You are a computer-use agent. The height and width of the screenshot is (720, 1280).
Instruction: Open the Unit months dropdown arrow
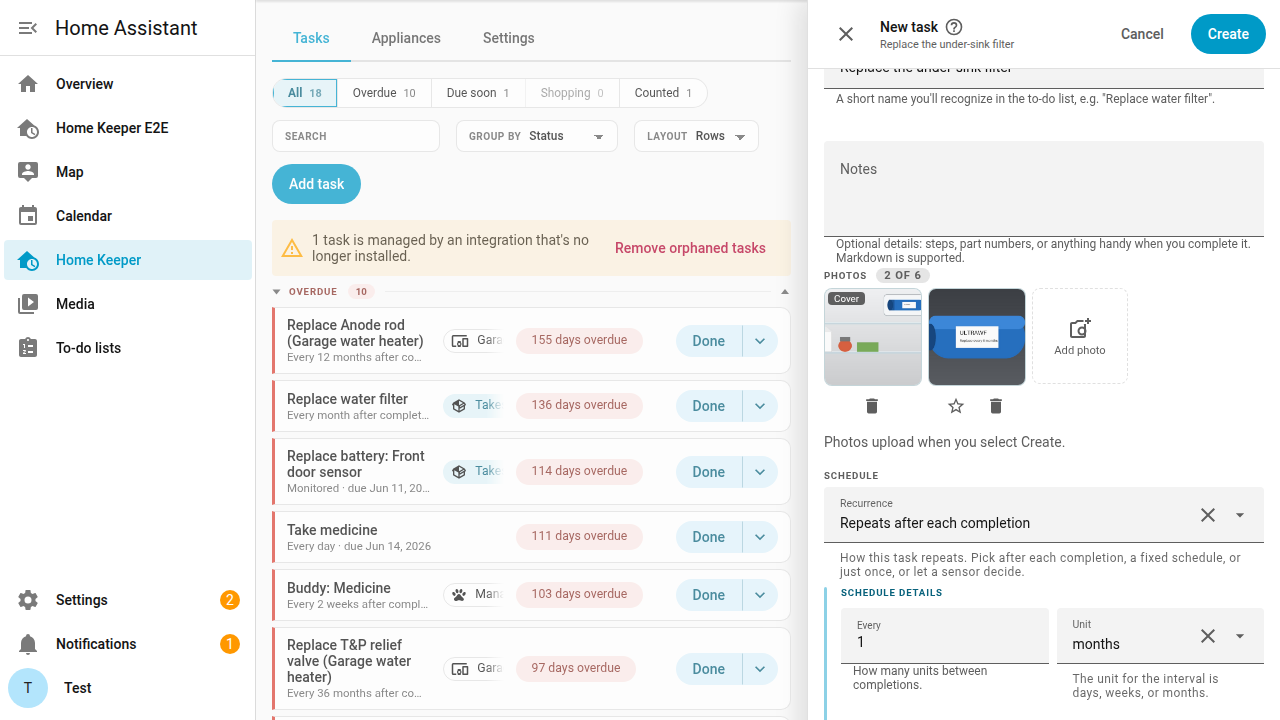(1240, 636)
